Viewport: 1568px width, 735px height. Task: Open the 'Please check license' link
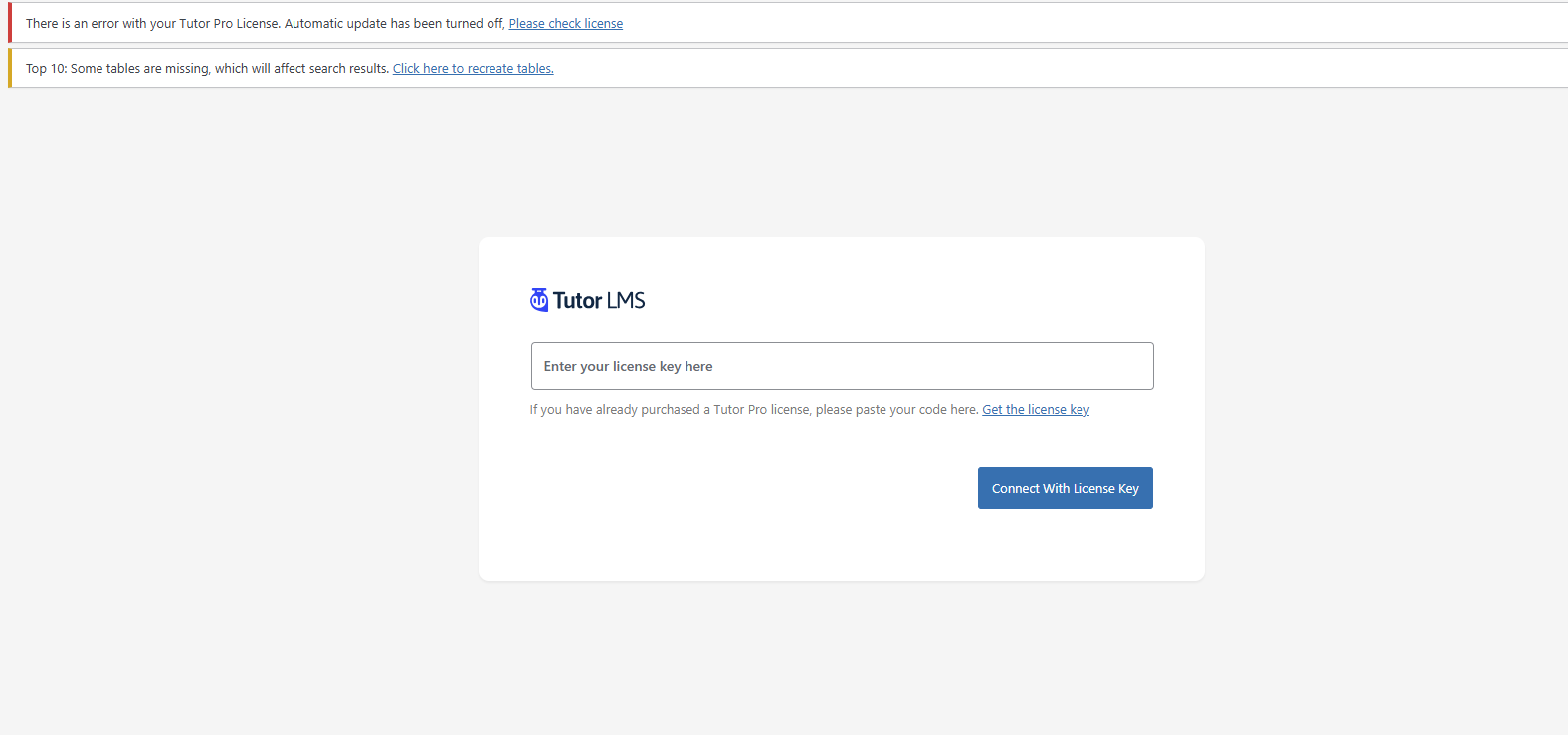tap(566, 24)
